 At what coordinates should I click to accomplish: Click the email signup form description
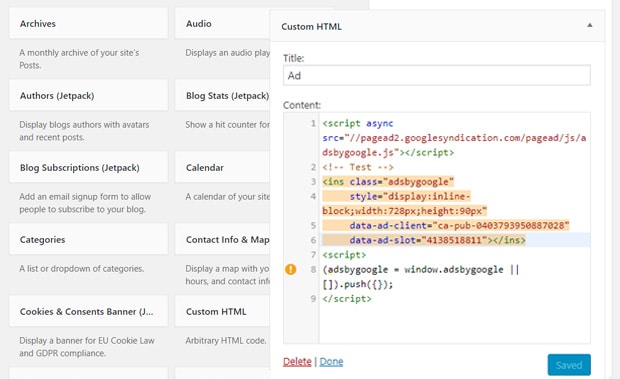click(x=85, y=203)
